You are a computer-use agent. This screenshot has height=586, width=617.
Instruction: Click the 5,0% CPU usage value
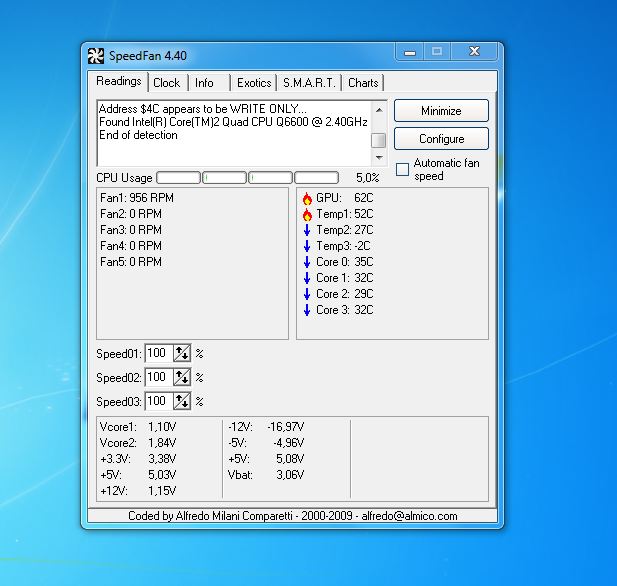point(368,178)
